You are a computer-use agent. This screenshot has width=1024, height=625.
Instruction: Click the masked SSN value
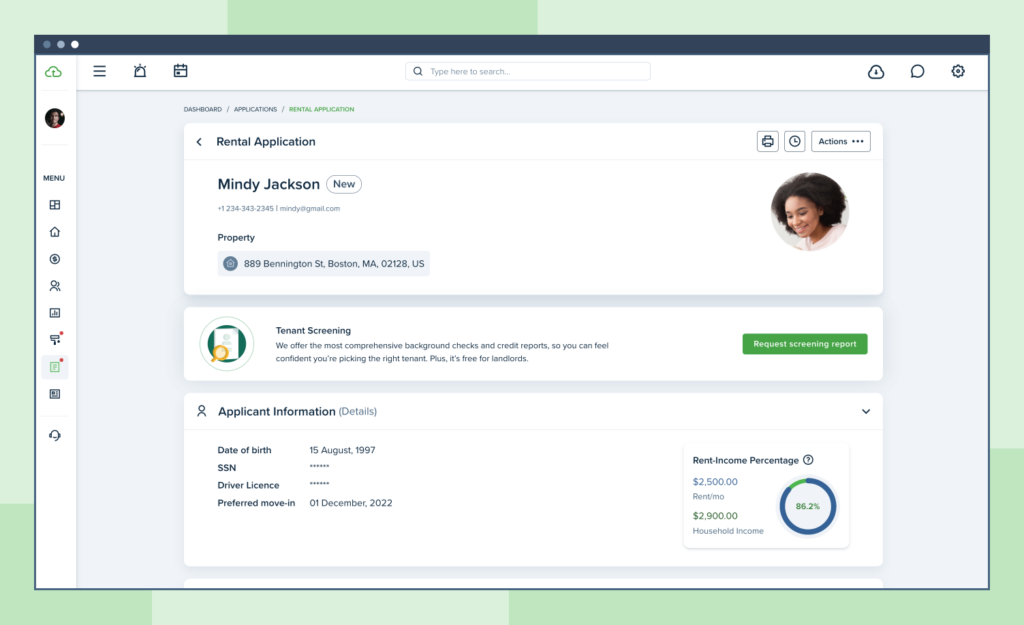click(319, 466)
